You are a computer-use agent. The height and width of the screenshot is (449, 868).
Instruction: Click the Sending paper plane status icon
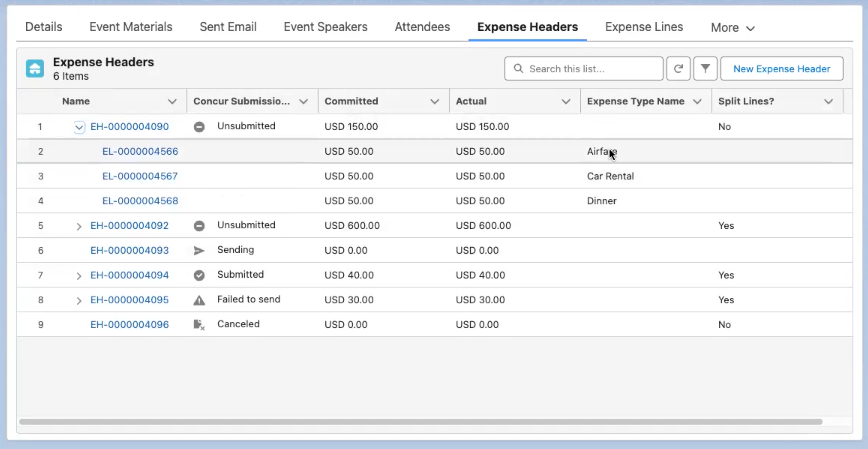tap(199, 250)
